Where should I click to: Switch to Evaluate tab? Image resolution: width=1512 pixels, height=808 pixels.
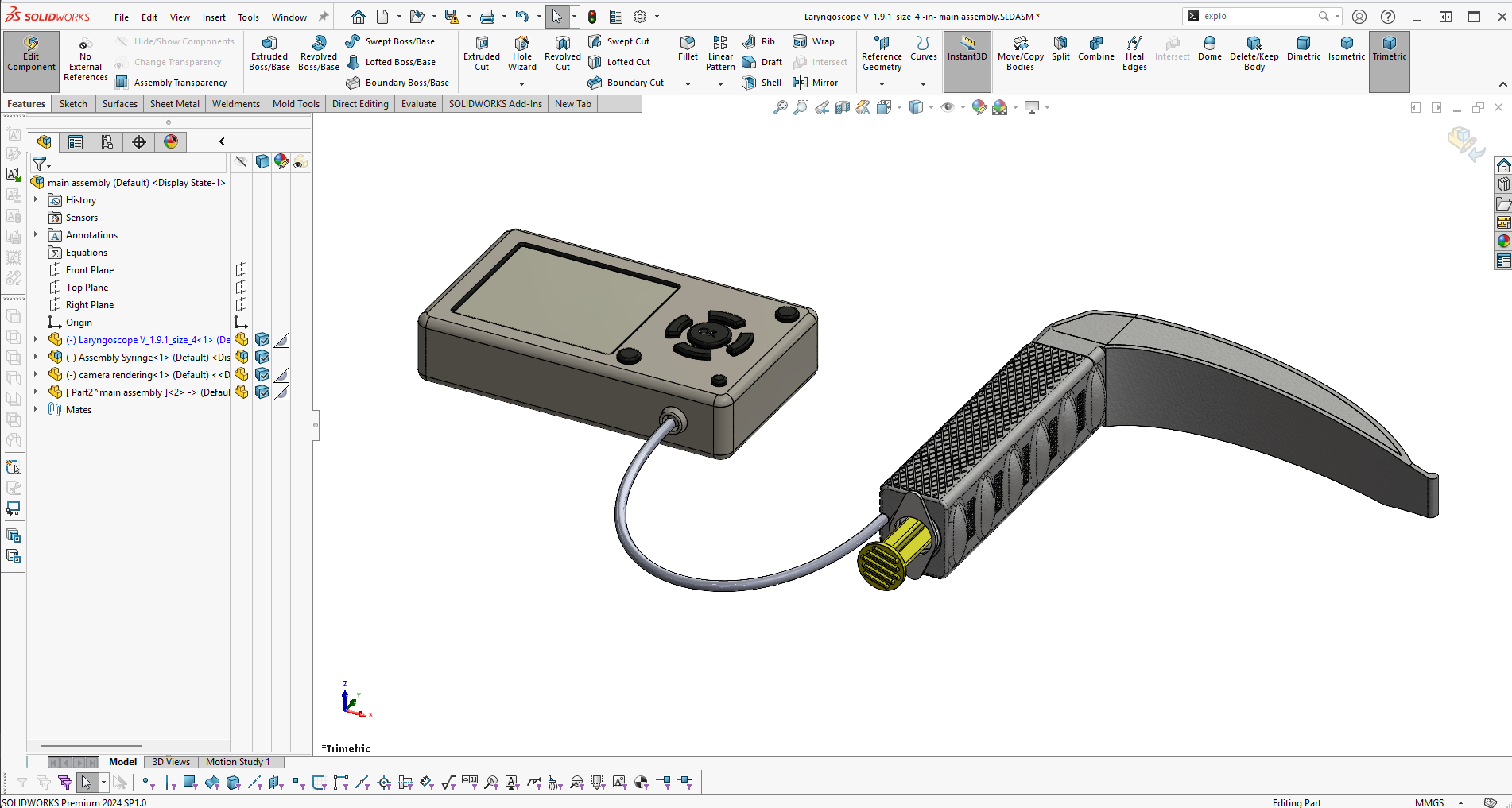coord(419,104)
